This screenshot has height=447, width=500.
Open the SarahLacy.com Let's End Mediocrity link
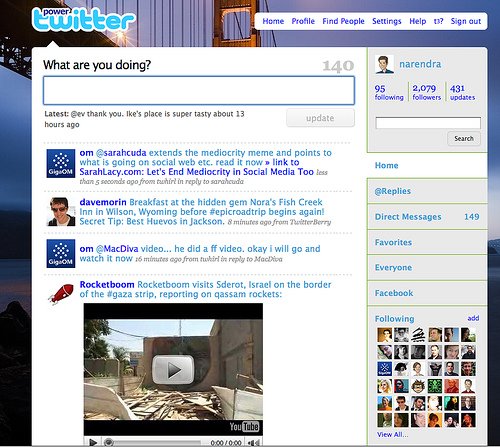[197, 172]
